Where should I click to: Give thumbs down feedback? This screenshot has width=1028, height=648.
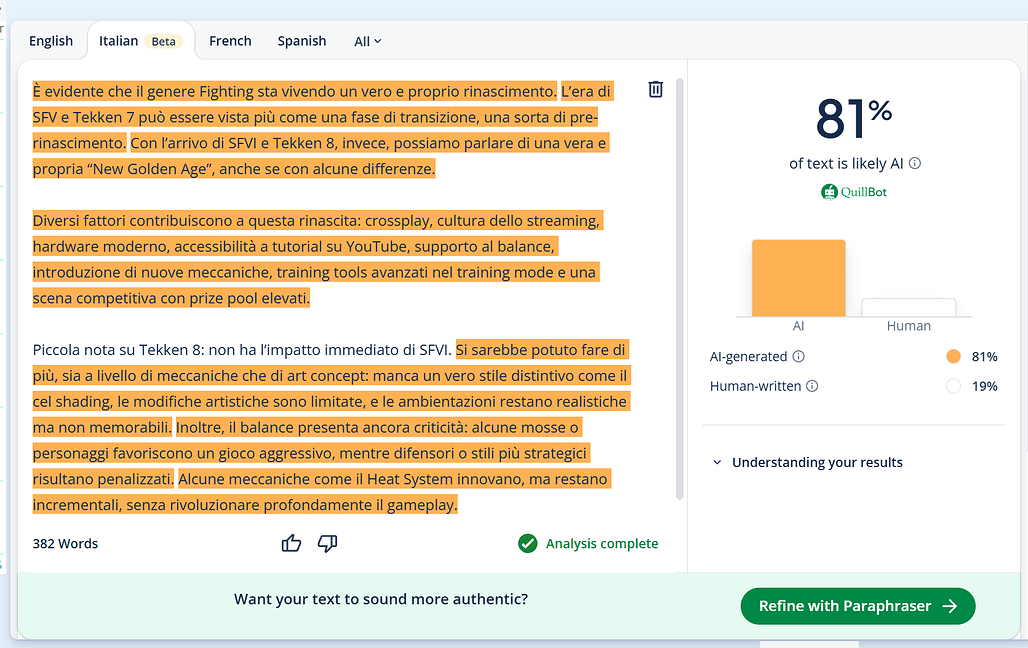point(327,543)
